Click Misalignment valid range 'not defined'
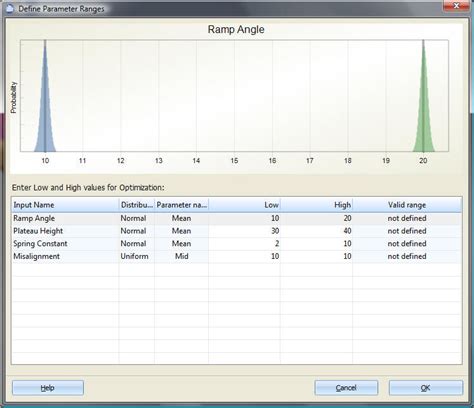 coord(407,256)
